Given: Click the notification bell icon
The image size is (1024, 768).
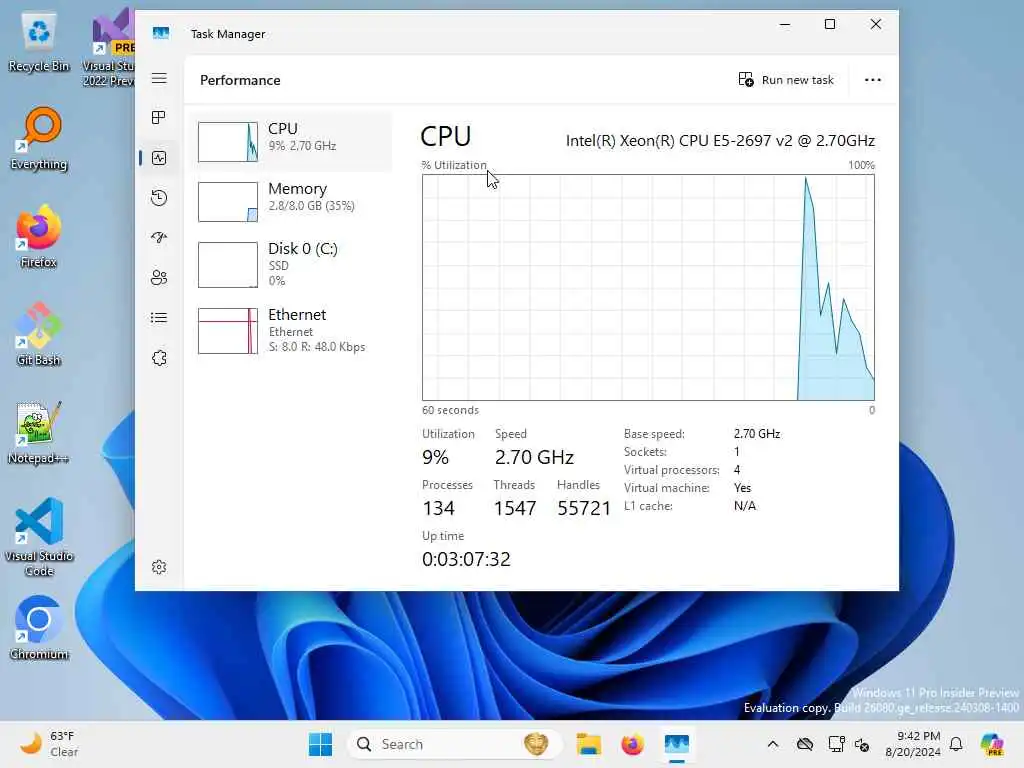Looking at the screenshot, I should [x=956, y=744].
